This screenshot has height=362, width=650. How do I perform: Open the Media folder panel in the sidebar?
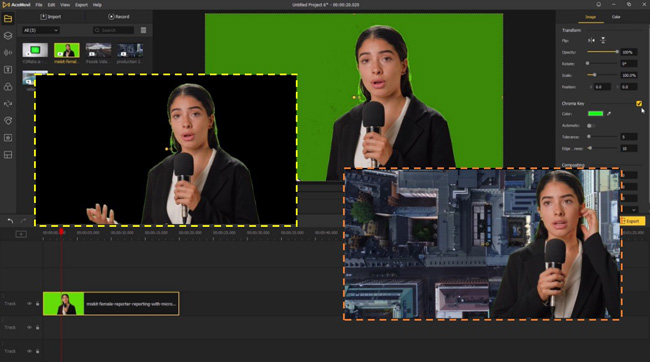(x=8, y=19)
